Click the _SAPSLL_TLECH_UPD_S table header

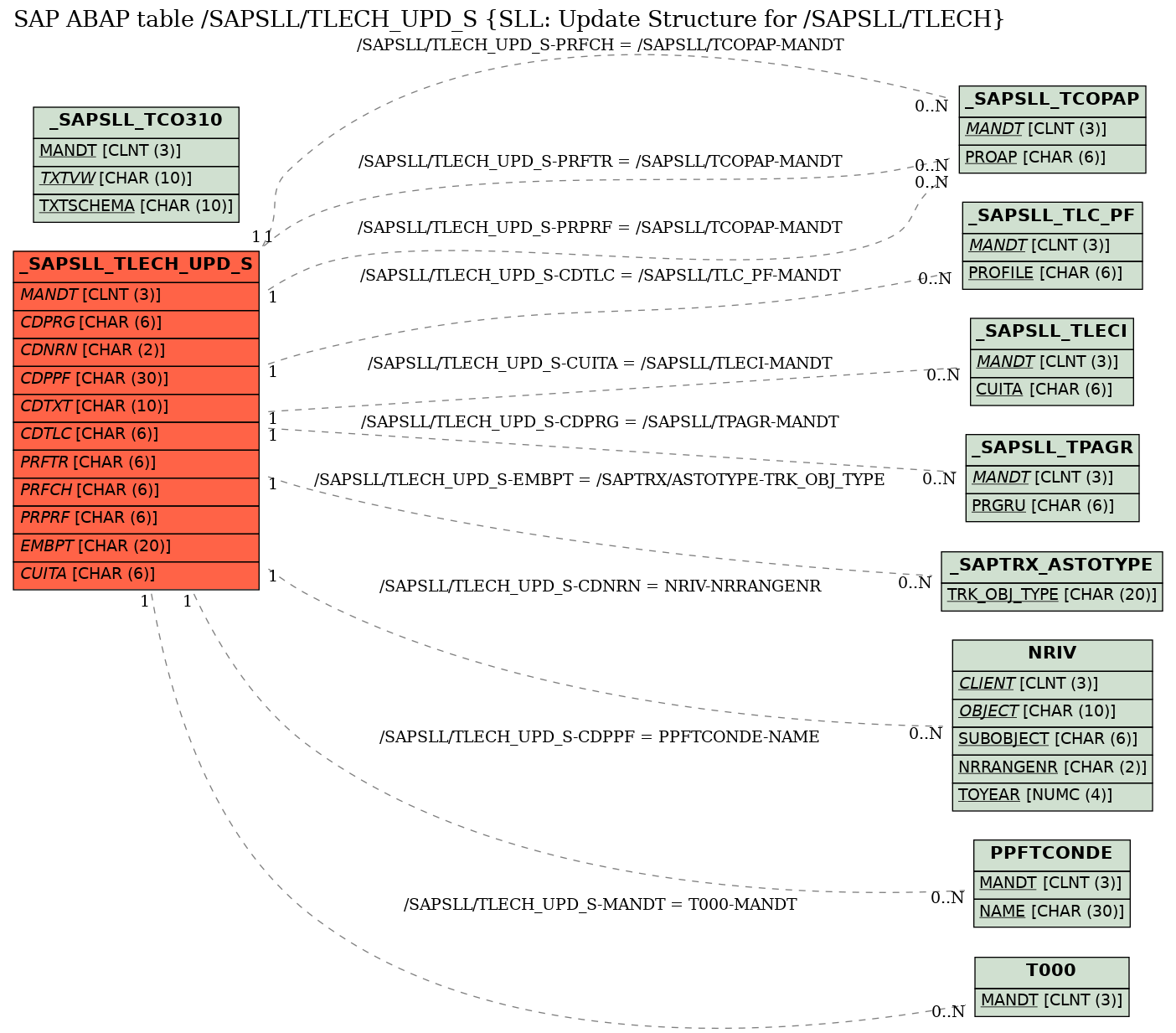pos(136,266)
